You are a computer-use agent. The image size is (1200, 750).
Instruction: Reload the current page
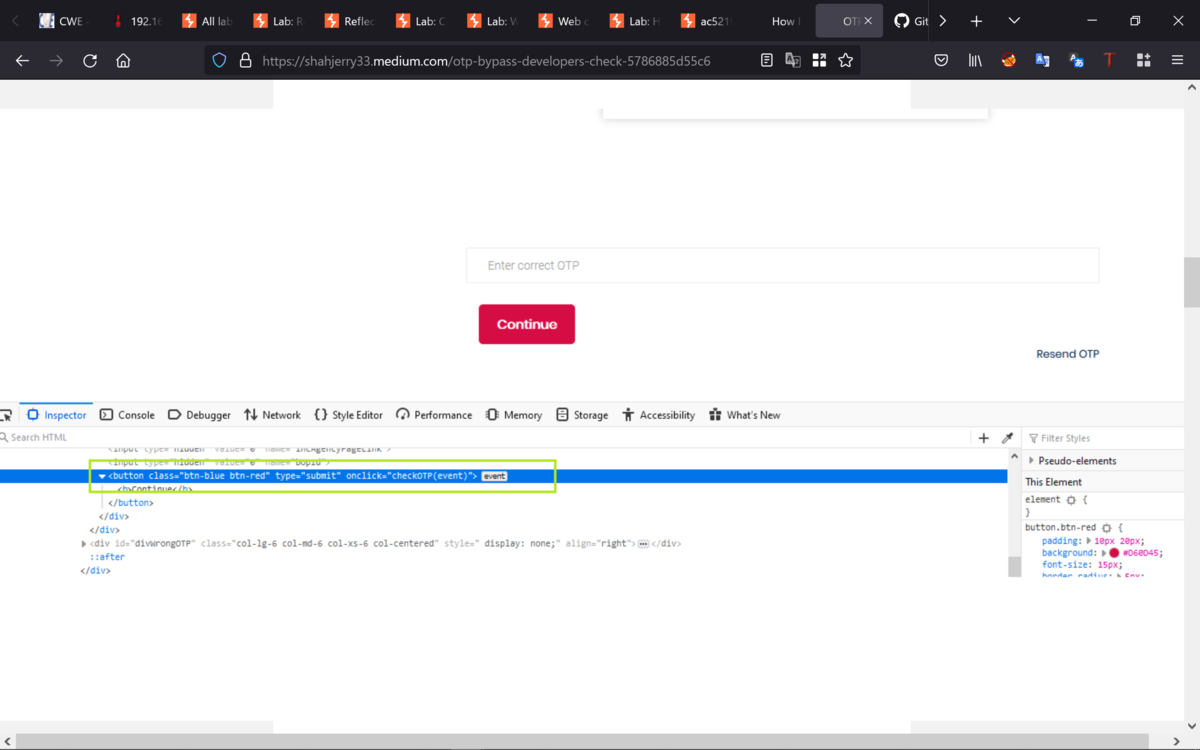click(90, 61)
